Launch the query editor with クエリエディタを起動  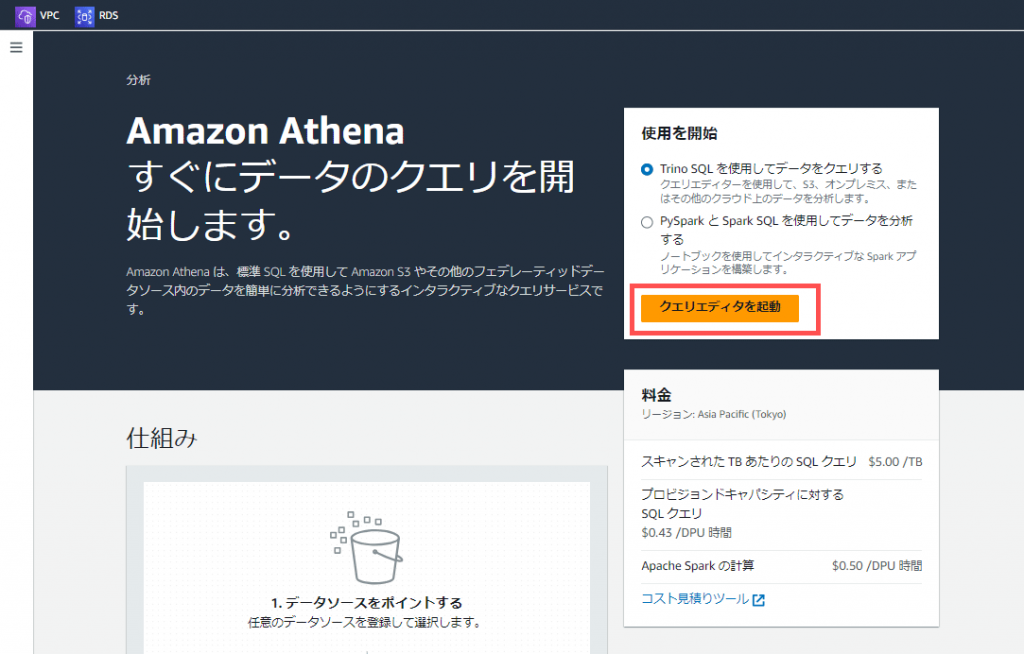pyautogui.click(x=722, y=309)
